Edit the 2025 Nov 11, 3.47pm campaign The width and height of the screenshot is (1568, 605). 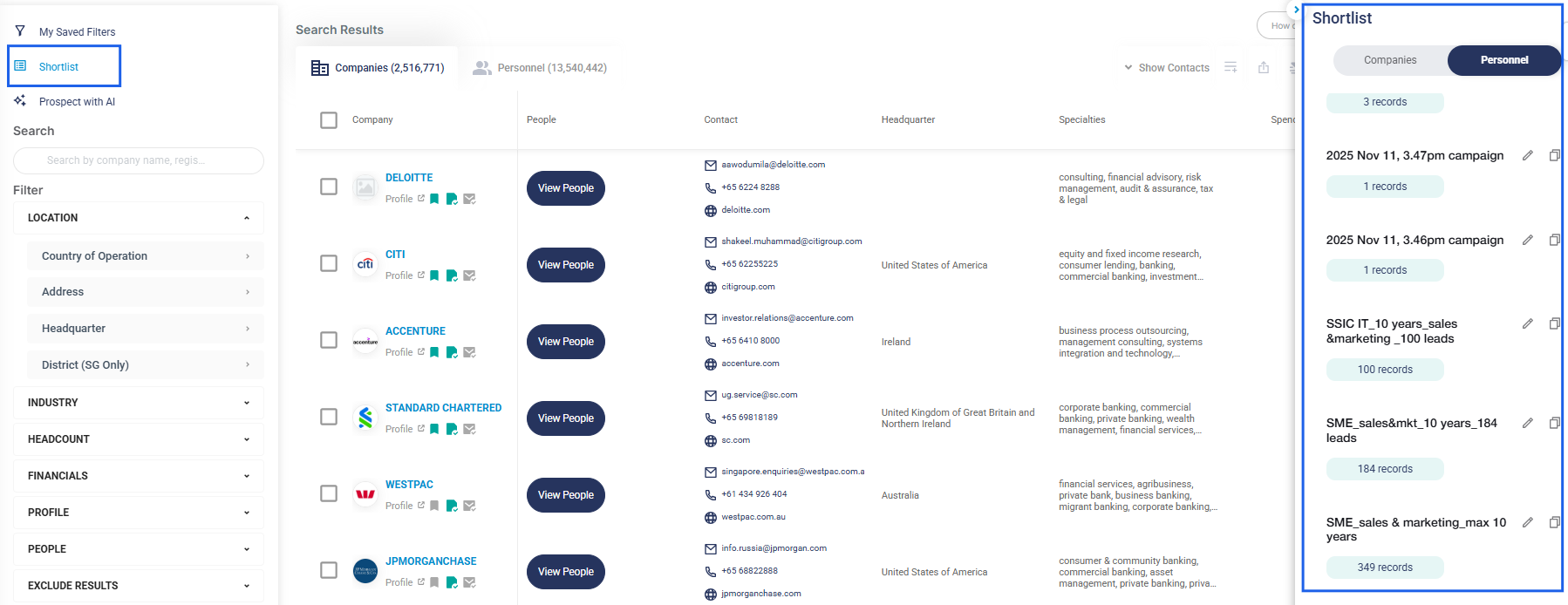[1528, 155]
